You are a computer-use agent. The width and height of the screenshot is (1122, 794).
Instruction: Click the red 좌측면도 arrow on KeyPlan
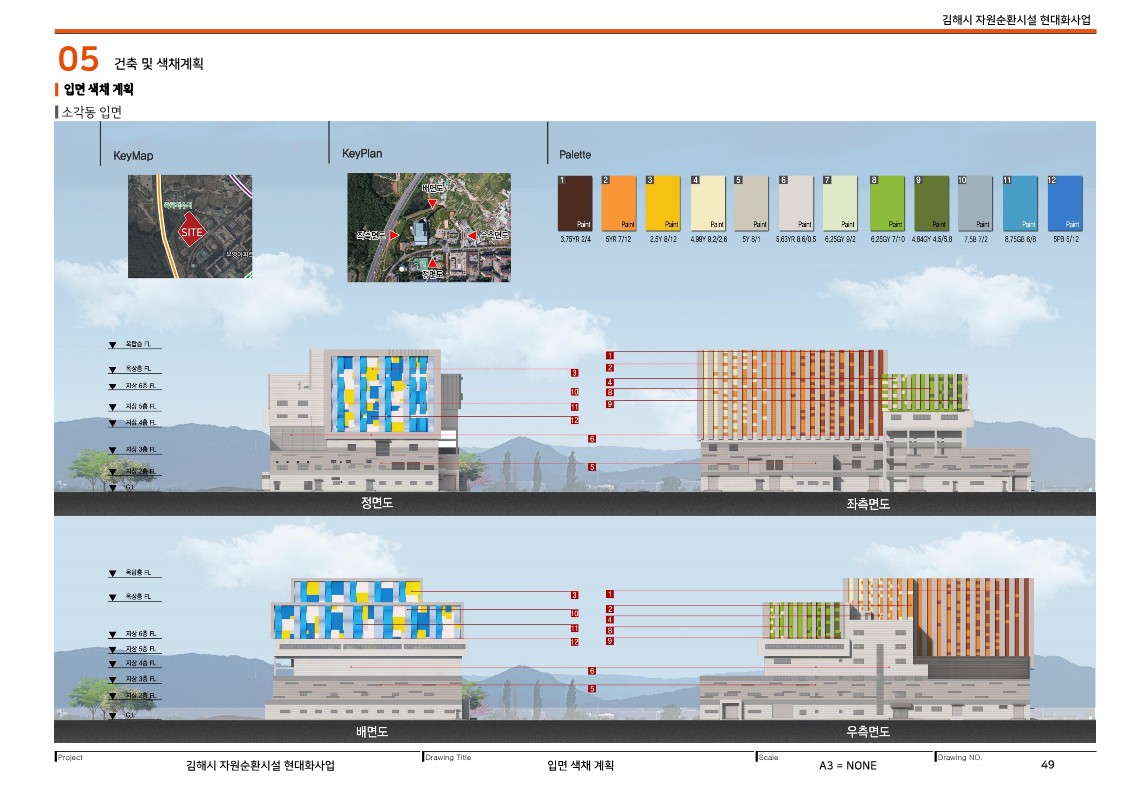pyautogui.click(x=394, y=236)
